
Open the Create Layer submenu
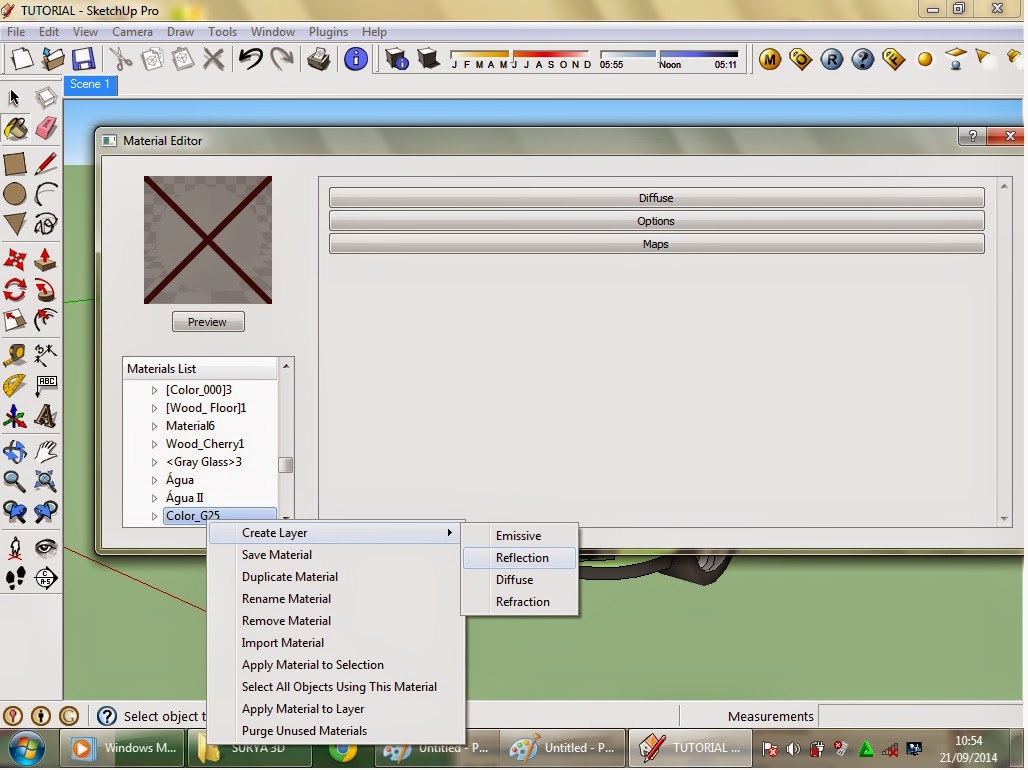(335, 533)
